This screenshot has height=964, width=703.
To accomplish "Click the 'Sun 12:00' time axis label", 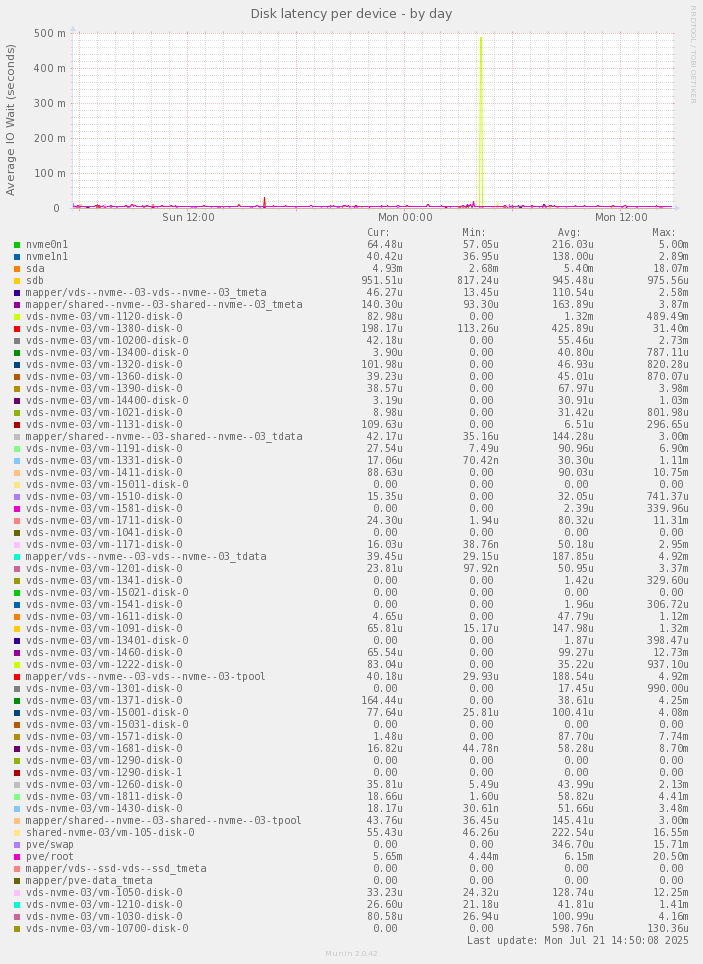I will [188, 217].
